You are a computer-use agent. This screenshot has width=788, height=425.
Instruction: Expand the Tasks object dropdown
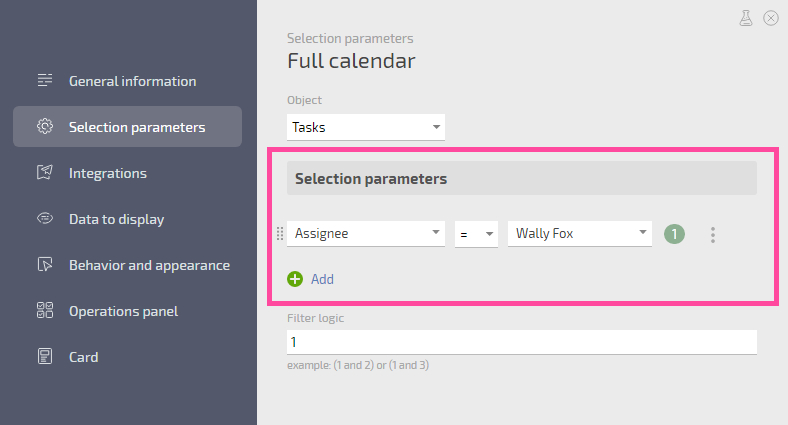(x=366, y=127)
